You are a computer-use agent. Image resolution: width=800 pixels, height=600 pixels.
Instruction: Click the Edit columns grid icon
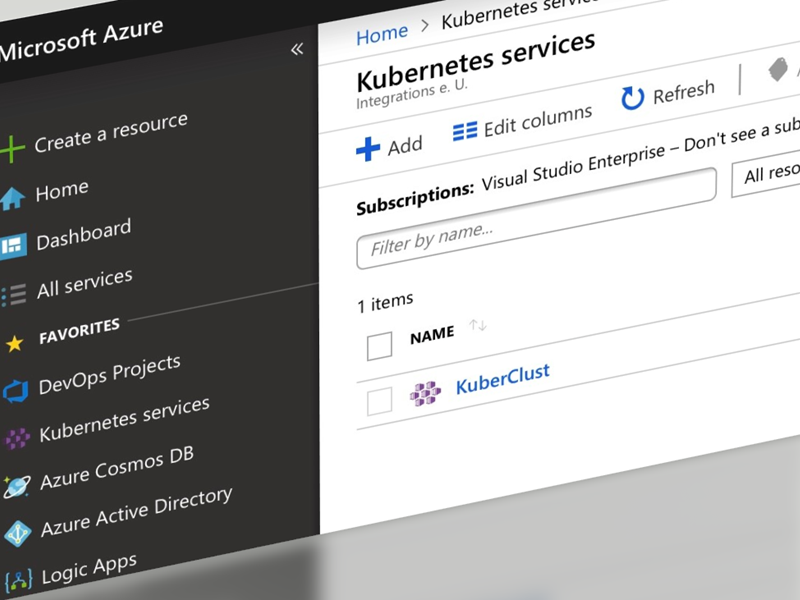click(x=465, y=131)
